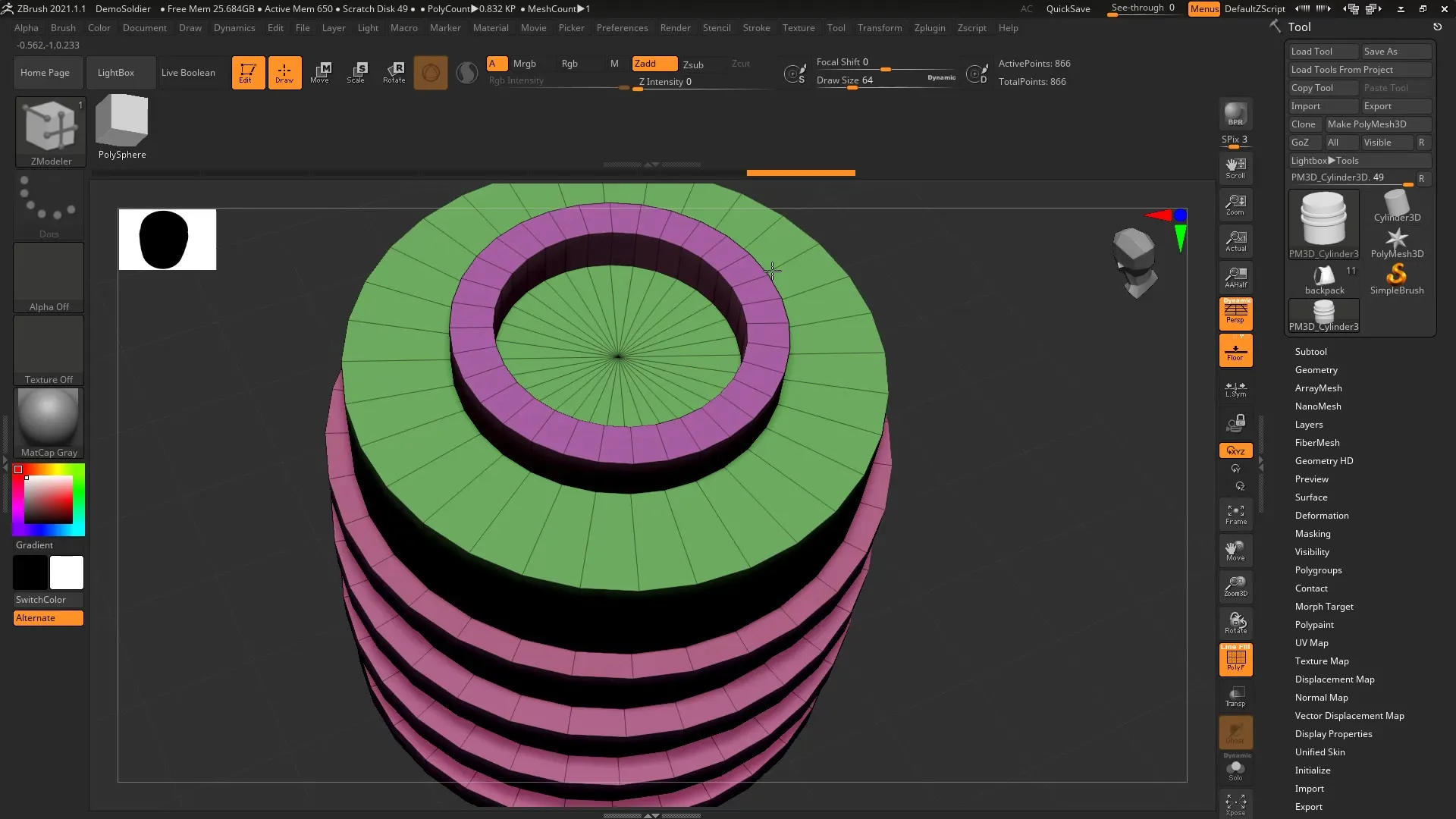Expand the Polygroups section

pos(1318,570)
